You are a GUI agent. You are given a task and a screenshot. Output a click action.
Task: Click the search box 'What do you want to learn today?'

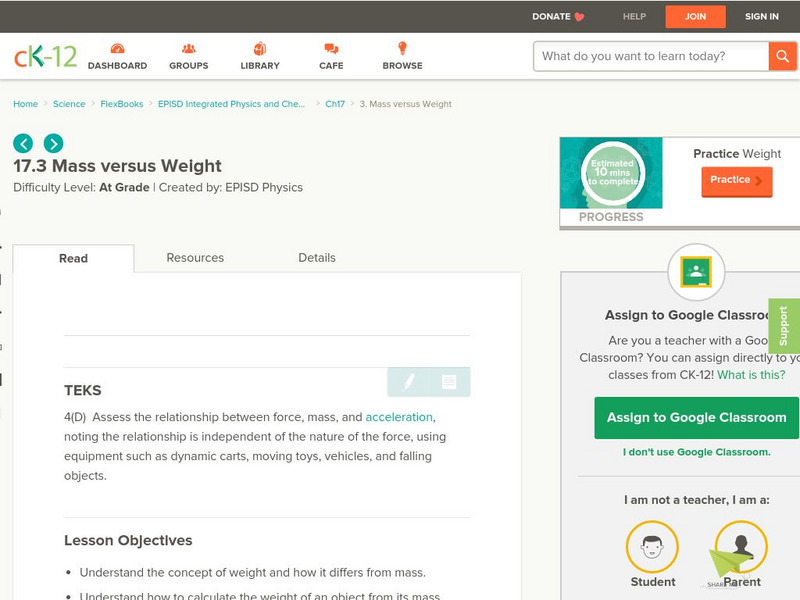[651, 56]
